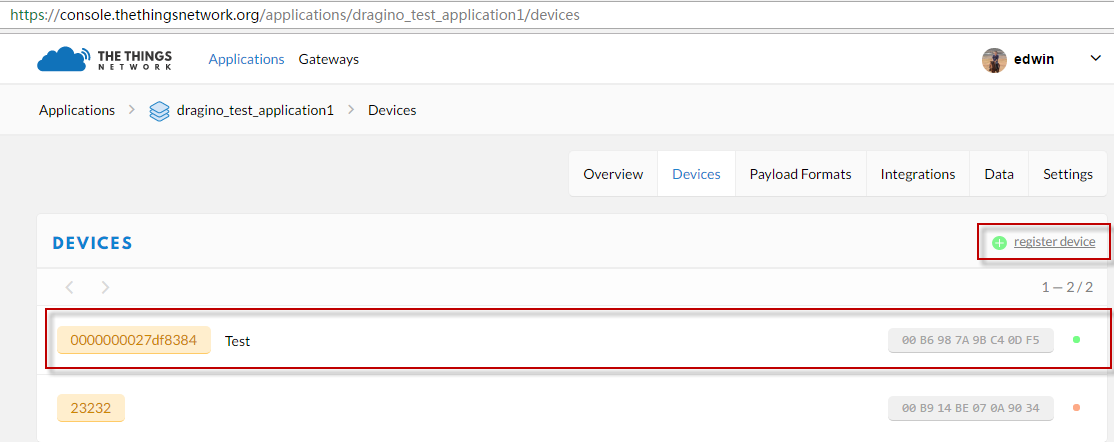This screenshot has height=442, width=1114.
Task: Switch to the Integrations tab
Action: [918, 174]
